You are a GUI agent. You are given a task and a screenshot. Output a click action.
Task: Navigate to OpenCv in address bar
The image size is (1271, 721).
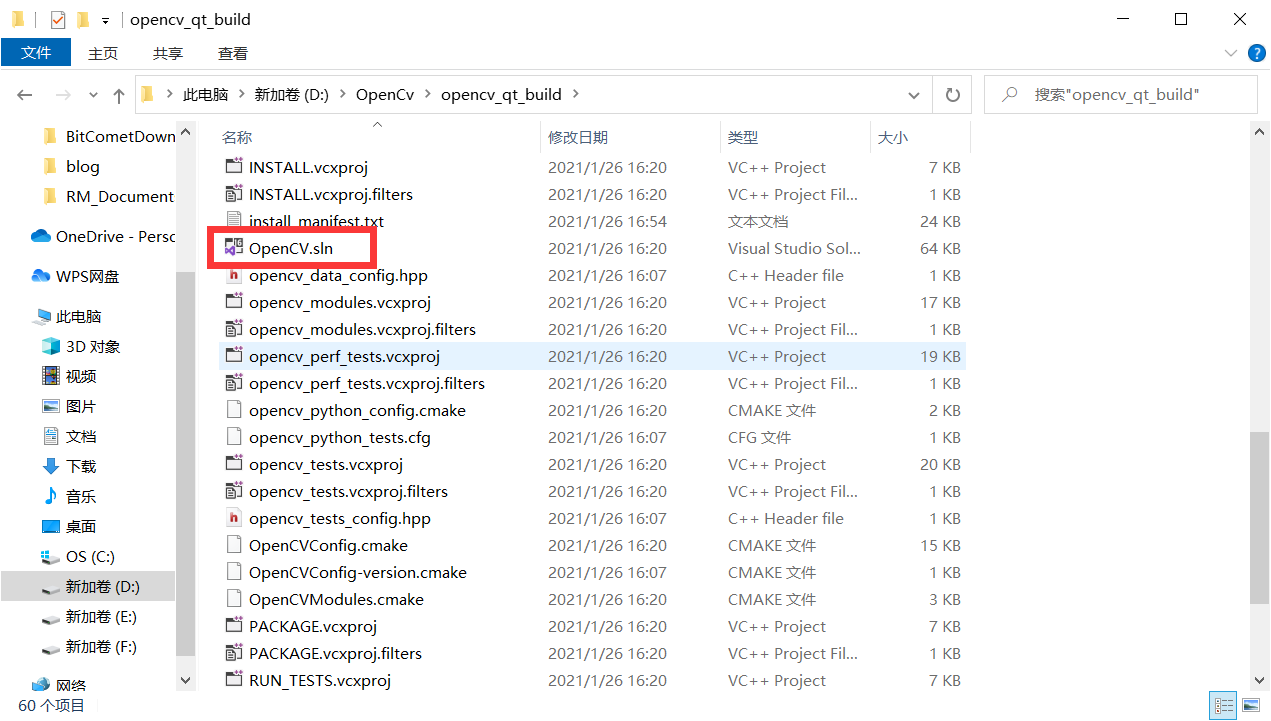pyautogui.click(x=385, y=95)
